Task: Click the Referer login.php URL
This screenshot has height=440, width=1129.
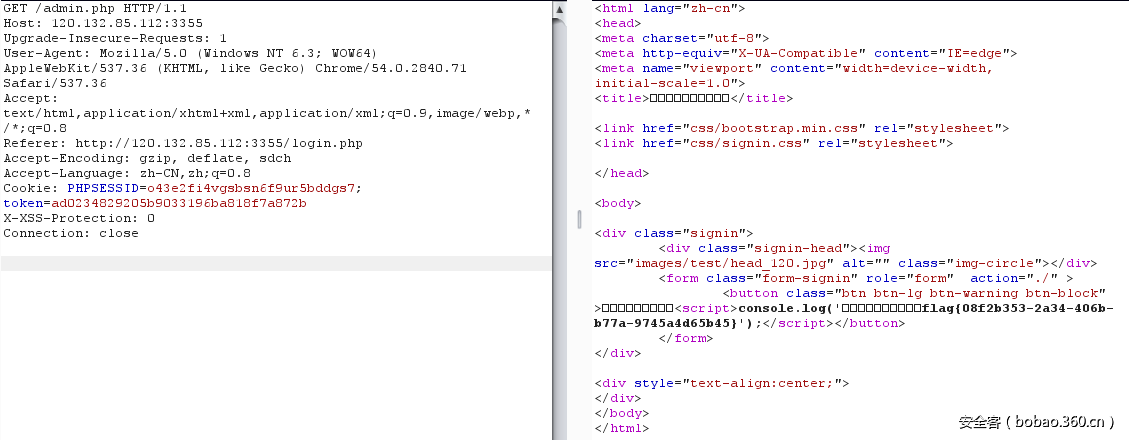Action: pyautogui.click(x=219, y=143)
